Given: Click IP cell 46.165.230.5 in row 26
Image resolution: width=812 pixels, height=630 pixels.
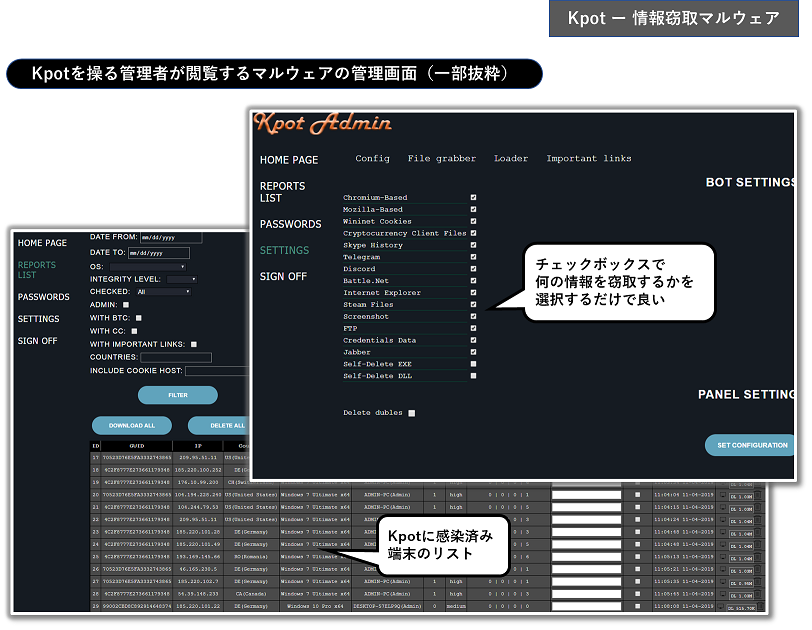Looking at the screenshot, I should pos(198,569).
